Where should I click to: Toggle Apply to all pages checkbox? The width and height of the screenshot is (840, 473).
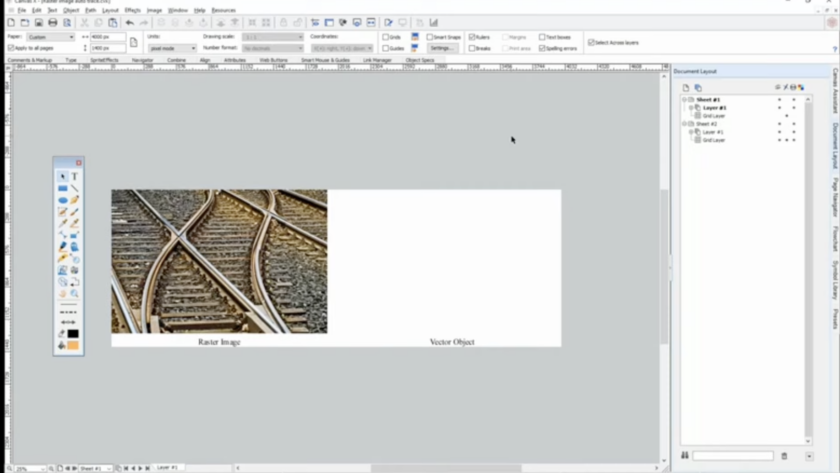(11, 48)
